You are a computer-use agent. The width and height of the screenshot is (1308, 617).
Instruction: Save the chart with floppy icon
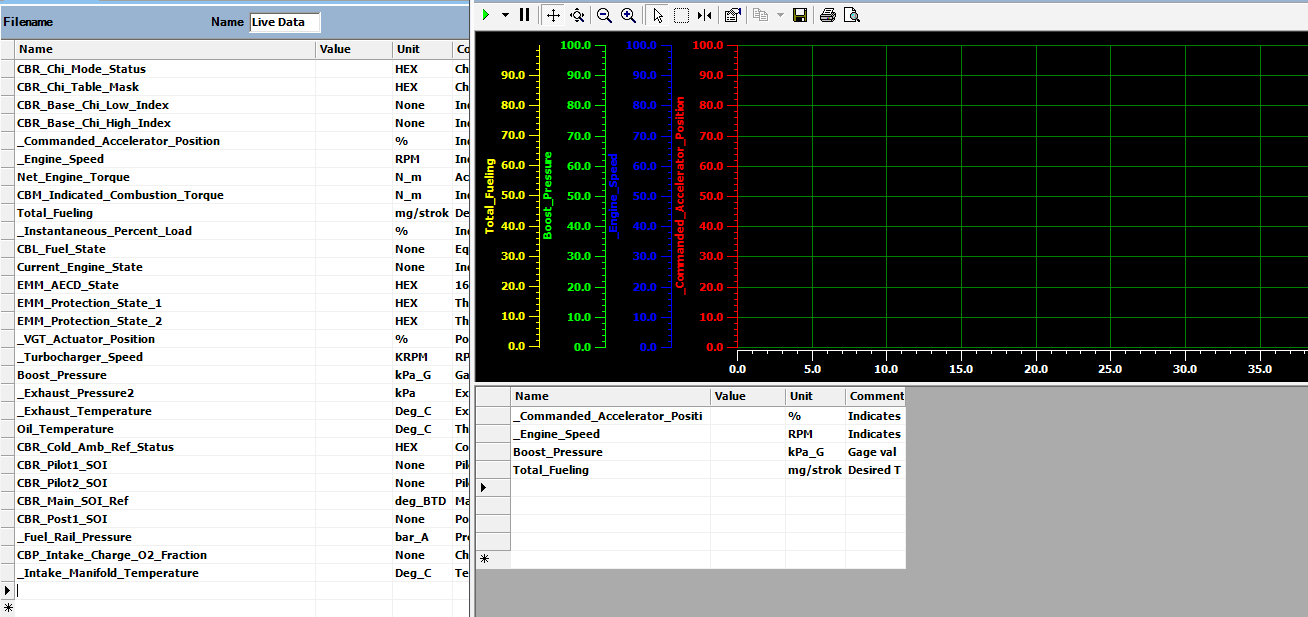(799, 15)
